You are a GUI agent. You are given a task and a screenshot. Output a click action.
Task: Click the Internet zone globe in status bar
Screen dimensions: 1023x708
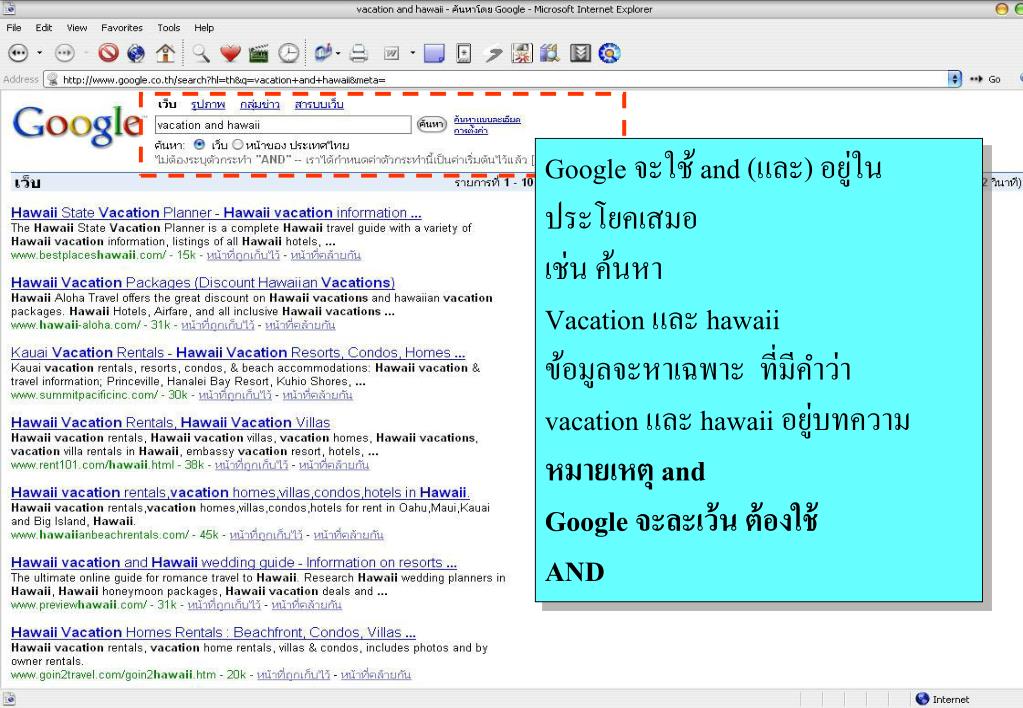point(922,699)
